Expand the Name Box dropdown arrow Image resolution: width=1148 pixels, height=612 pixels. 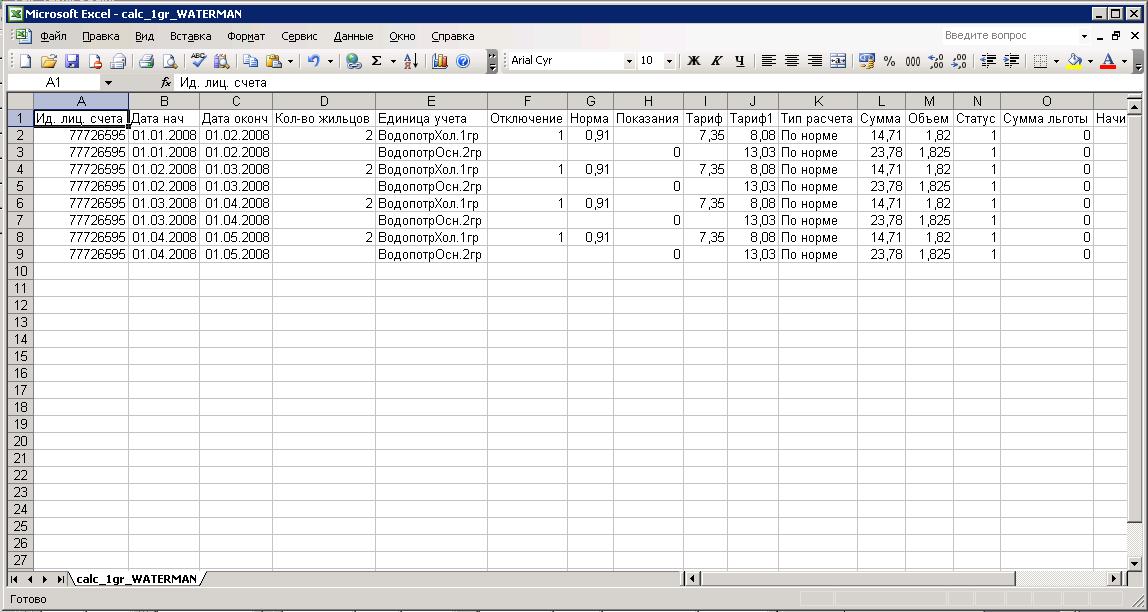[108, 83]
